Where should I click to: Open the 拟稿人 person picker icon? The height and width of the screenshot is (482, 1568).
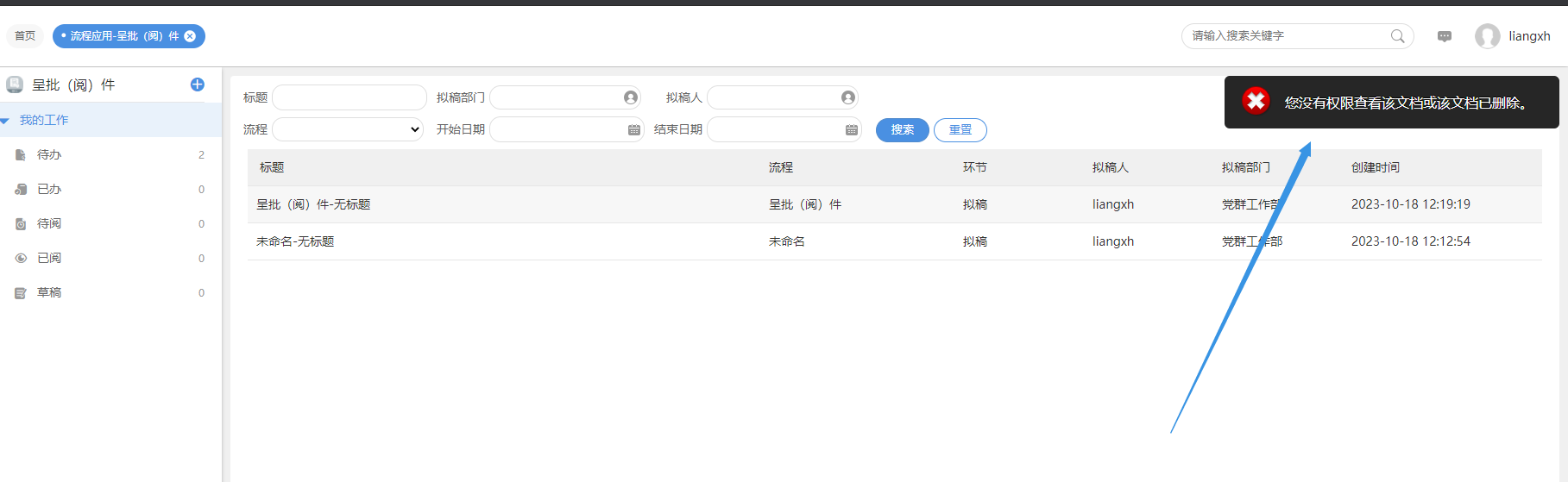pos(848,97)
